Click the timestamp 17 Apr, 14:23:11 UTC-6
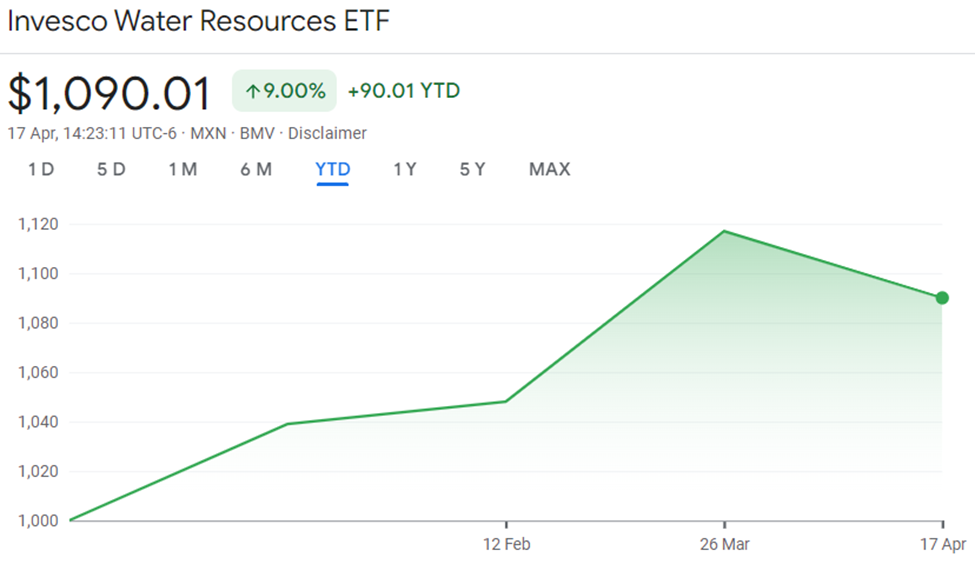 tap(92, 133)
